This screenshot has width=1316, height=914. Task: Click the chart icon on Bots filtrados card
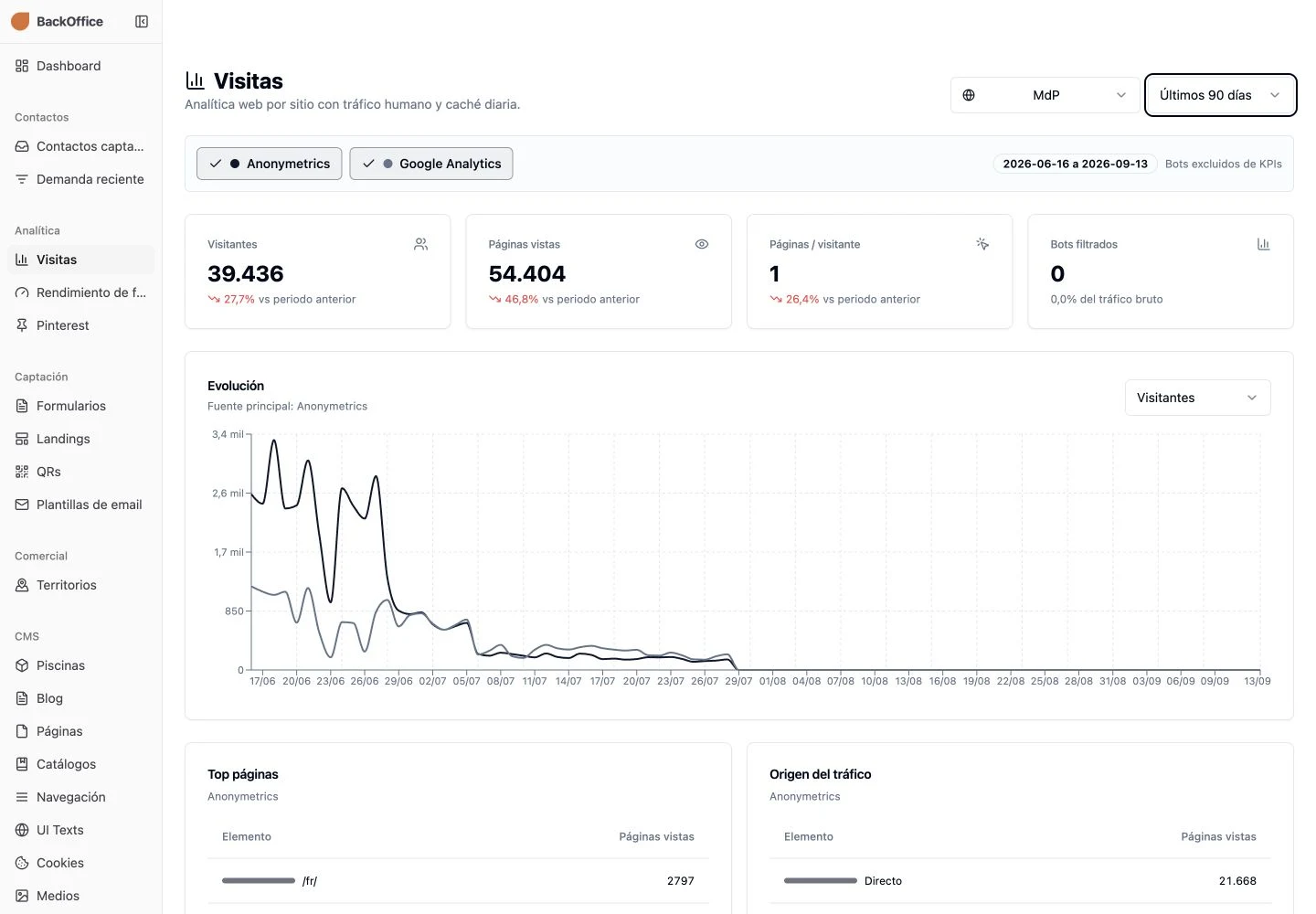coord(1263,244)
